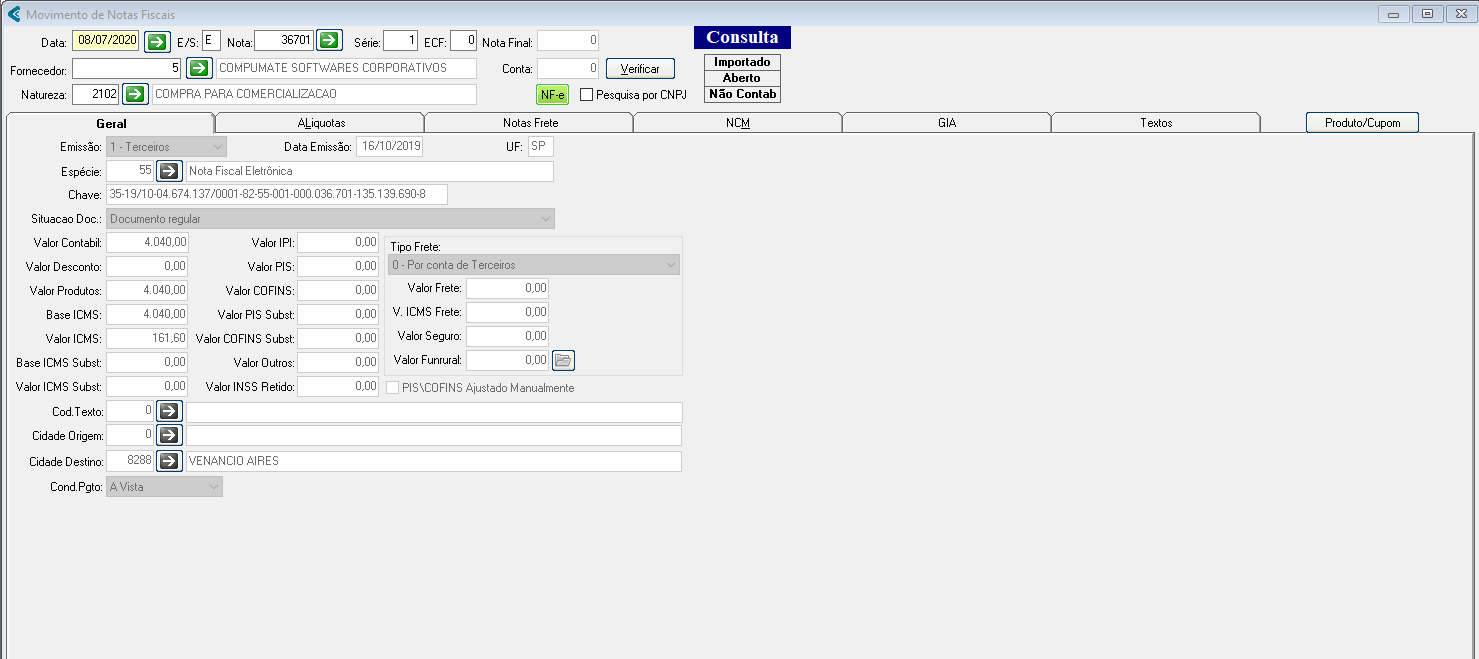Switch to the Aliquotas tab
This screenshot has height=659, width=1479.
point(320,123)
